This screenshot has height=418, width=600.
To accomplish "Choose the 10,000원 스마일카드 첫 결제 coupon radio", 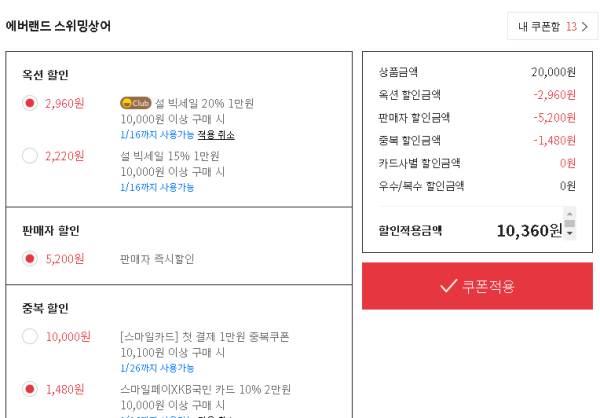I will pos(30,336).
